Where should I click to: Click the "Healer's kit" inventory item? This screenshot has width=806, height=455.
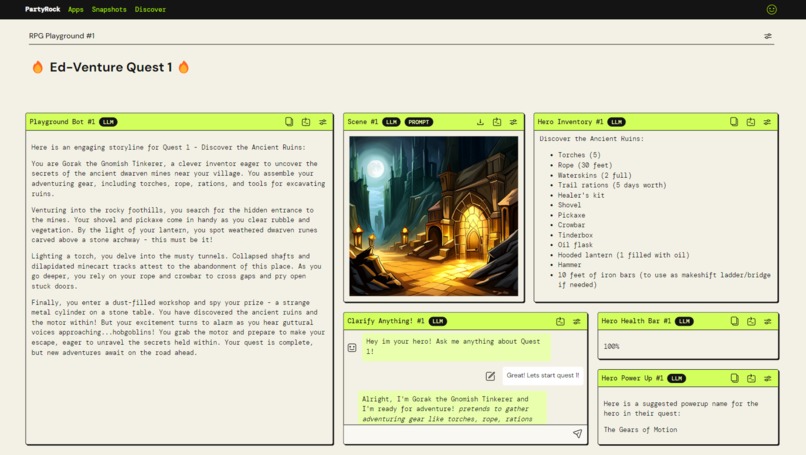[581, 195]
